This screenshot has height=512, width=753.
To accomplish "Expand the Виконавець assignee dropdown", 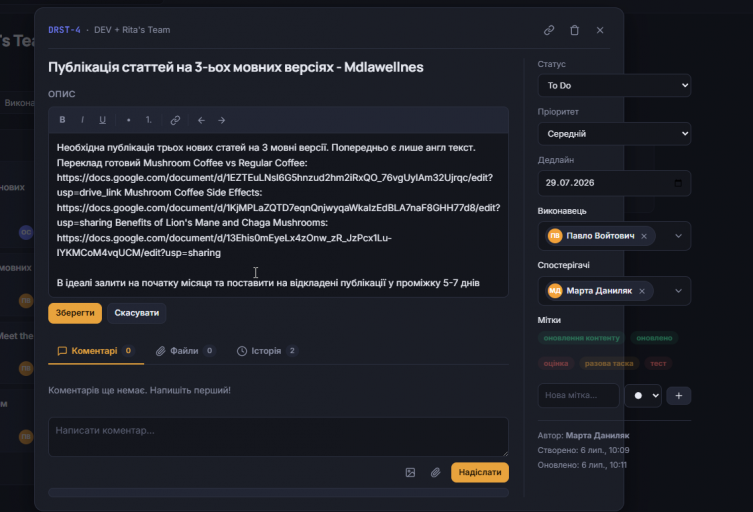I will tap(678, 236).
